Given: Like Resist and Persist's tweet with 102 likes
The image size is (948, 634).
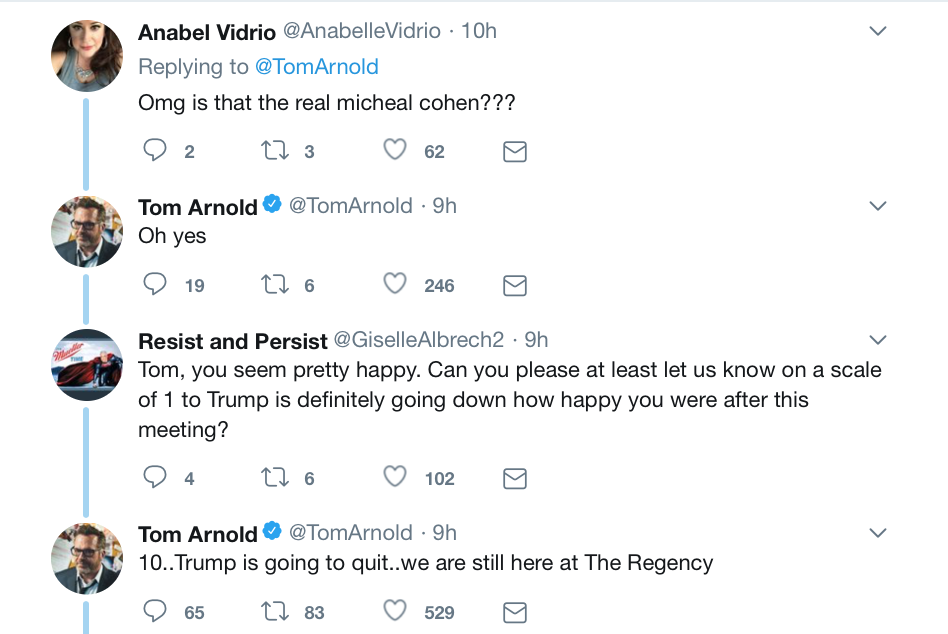Looking at the screenshot, I should [x=395, y=477].
